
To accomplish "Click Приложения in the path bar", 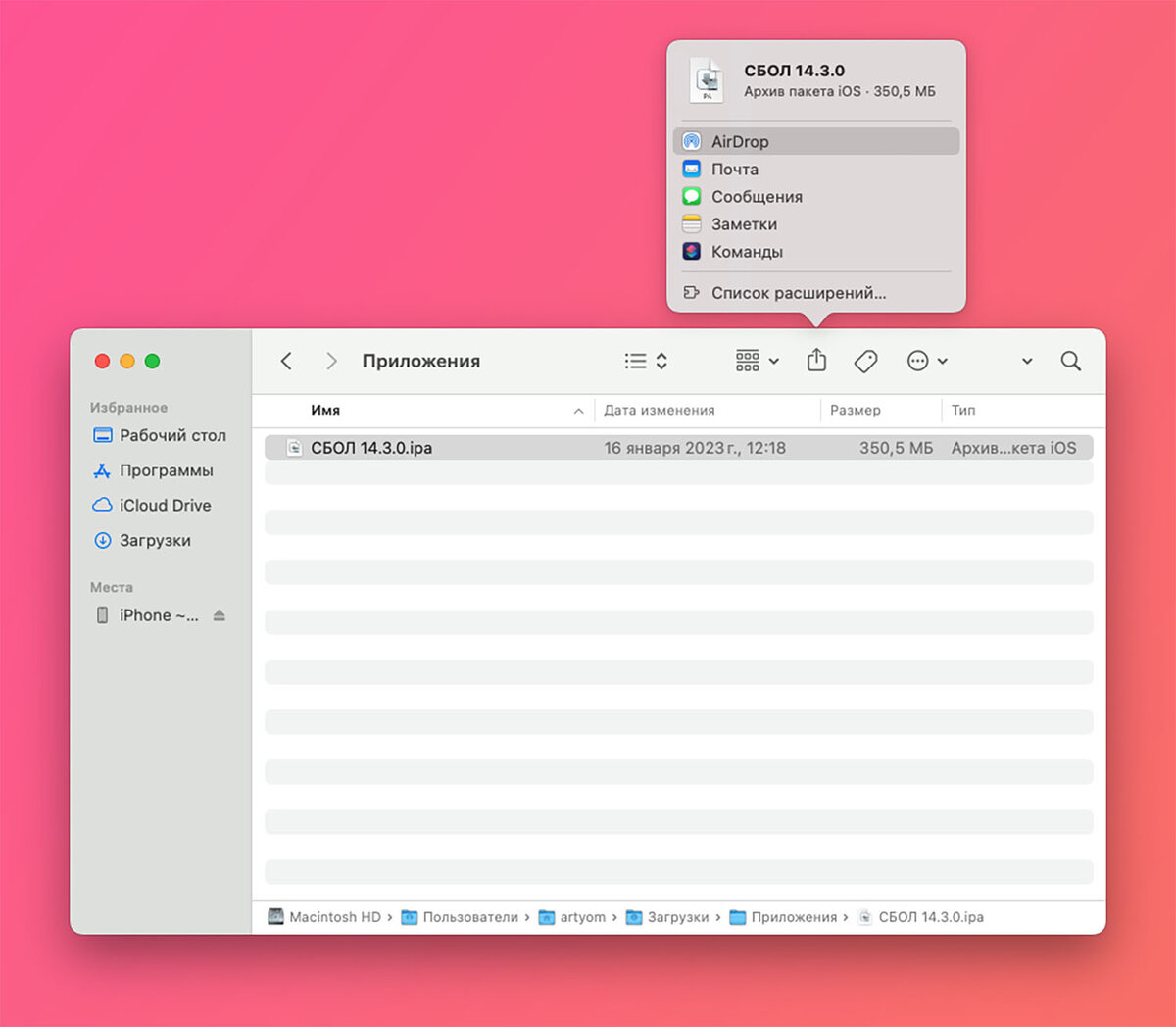I will 783,917.
